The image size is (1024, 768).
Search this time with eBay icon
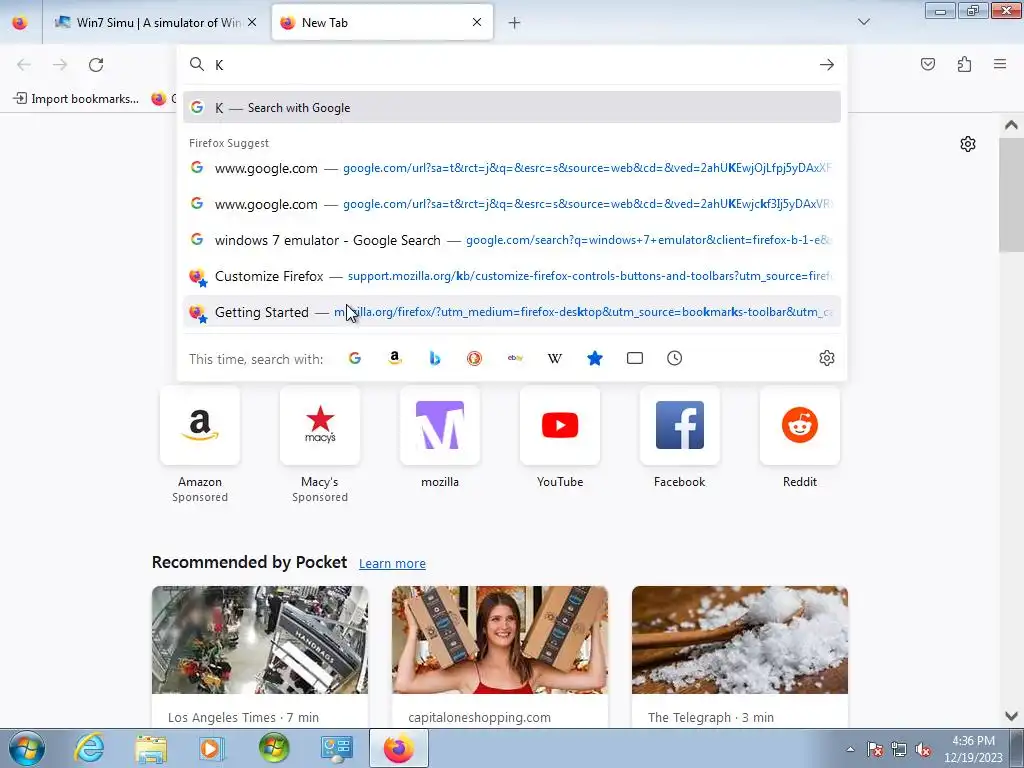[515, 358]
